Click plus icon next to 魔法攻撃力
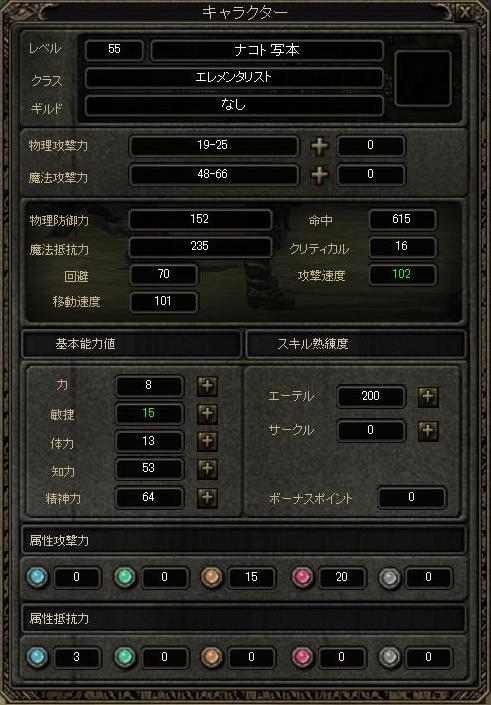The width and height of the screenshot is (491, 705). 320,175
